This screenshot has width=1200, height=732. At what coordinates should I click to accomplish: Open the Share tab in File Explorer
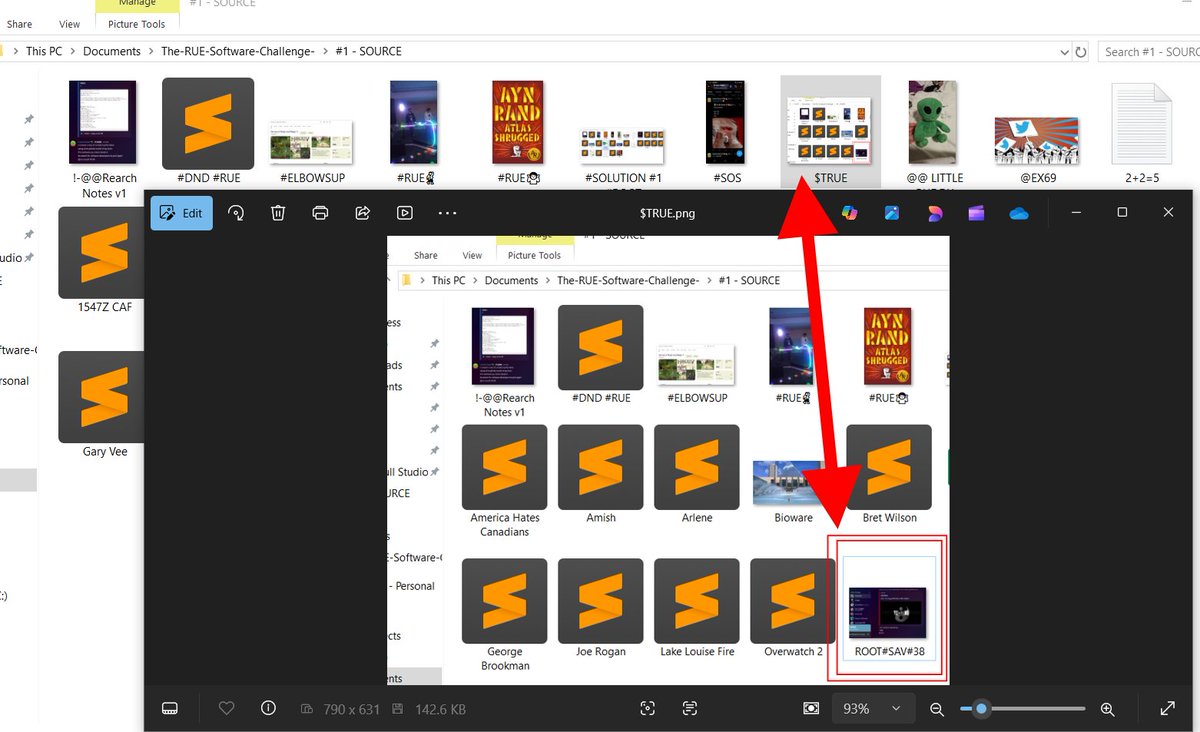(19, 24)
